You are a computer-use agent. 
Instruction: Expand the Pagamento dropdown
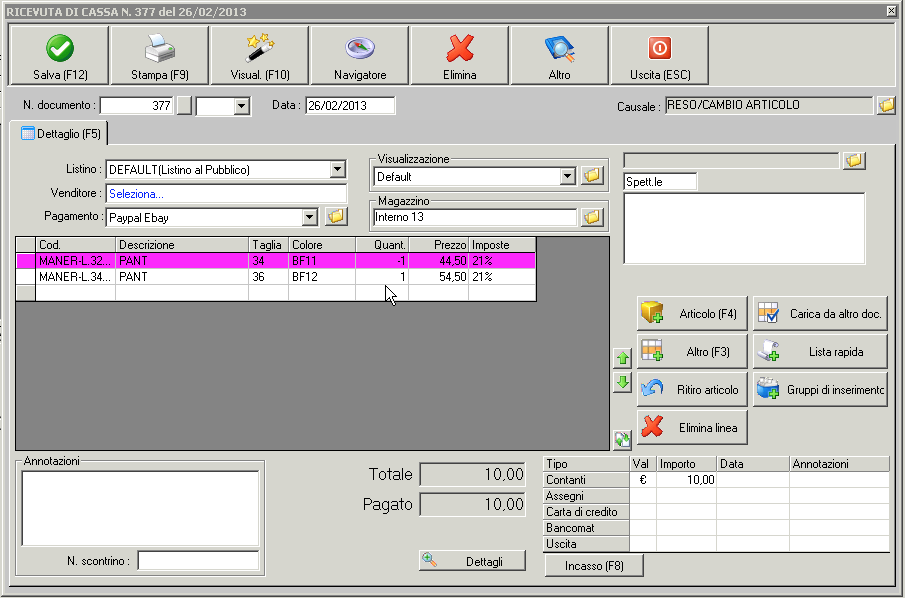(x=310, y=218)
